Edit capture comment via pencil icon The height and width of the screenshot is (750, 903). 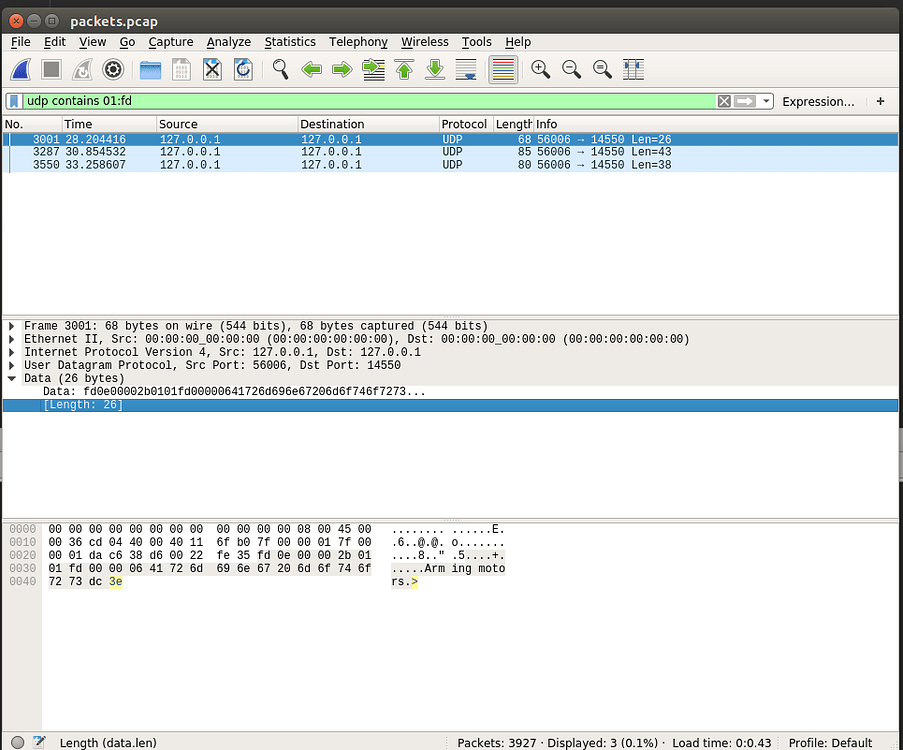37,742
